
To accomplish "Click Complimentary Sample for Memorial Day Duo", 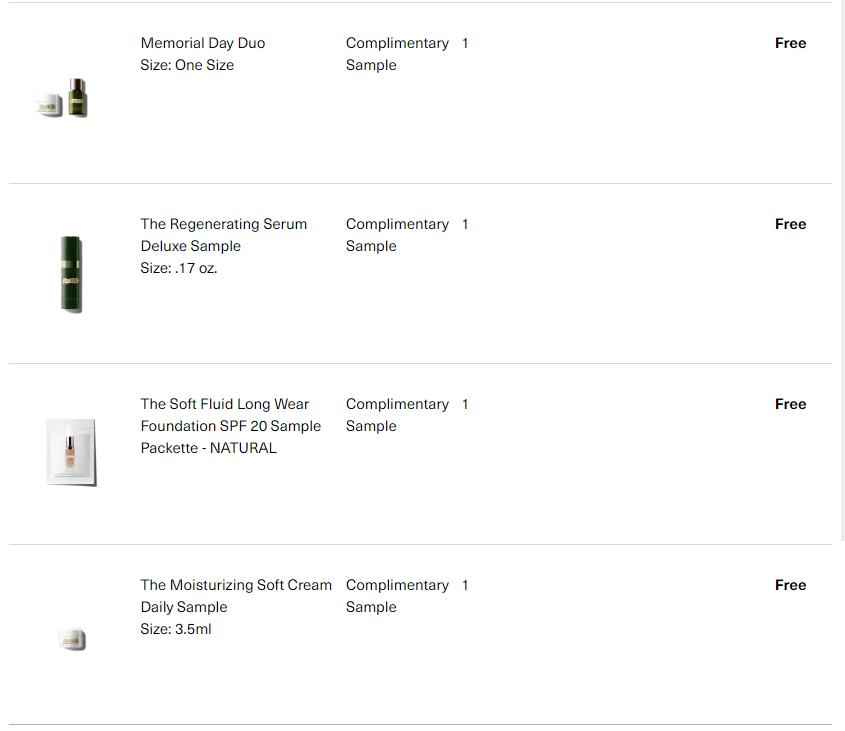I will [x=397, y=54].
